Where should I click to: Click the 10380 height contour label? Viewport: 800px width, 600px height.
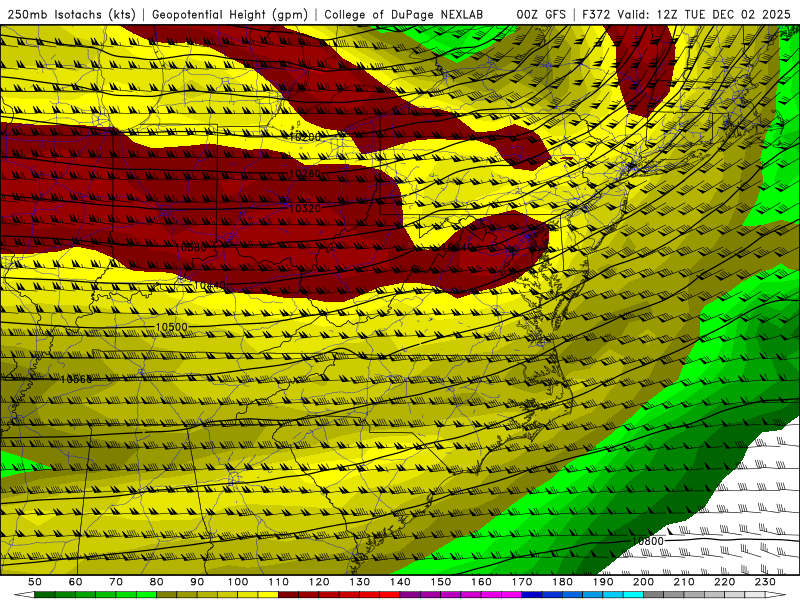pos(190,247)
